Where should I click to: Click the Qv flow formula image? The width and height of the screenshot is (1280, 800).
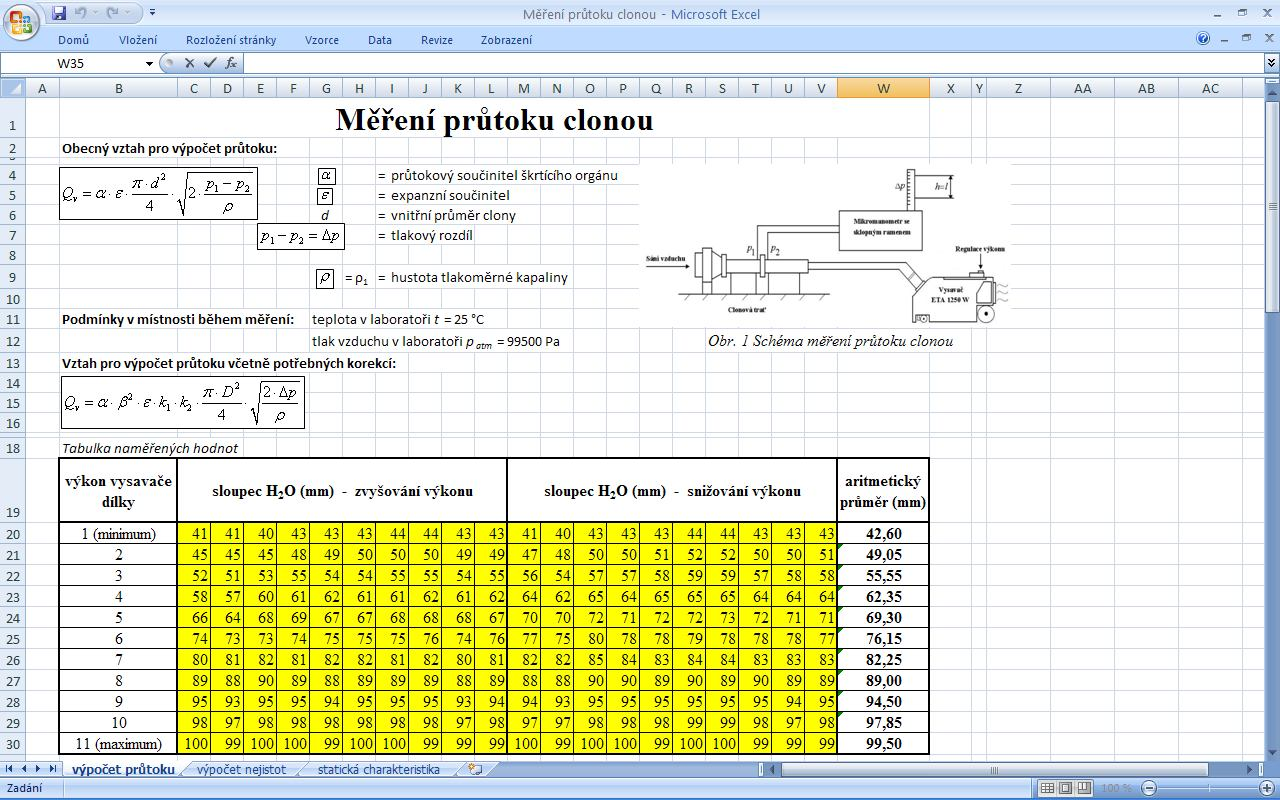(x=159, y=194)
